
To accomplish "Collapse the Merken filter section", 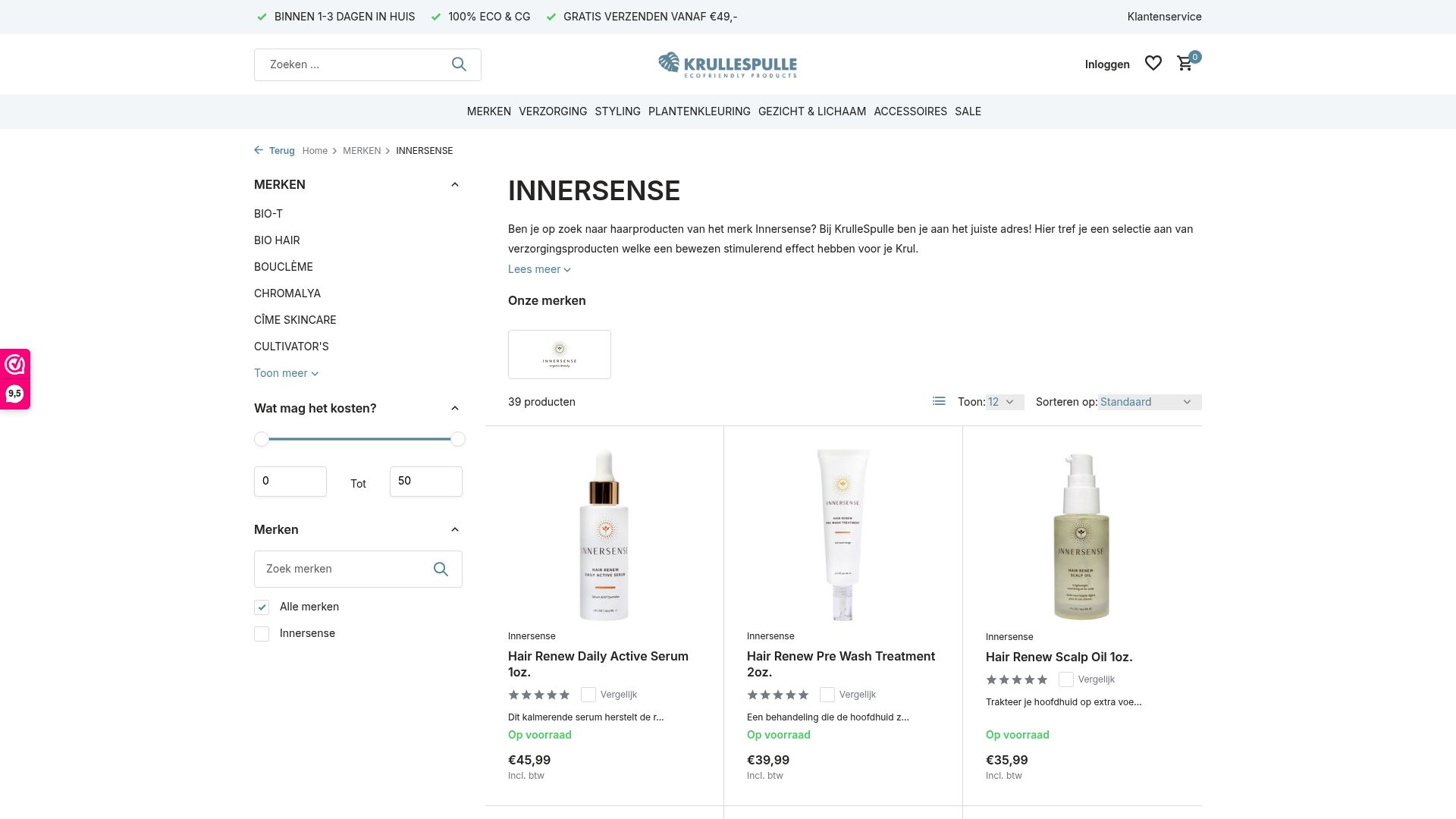I will [x=455, y=529].
